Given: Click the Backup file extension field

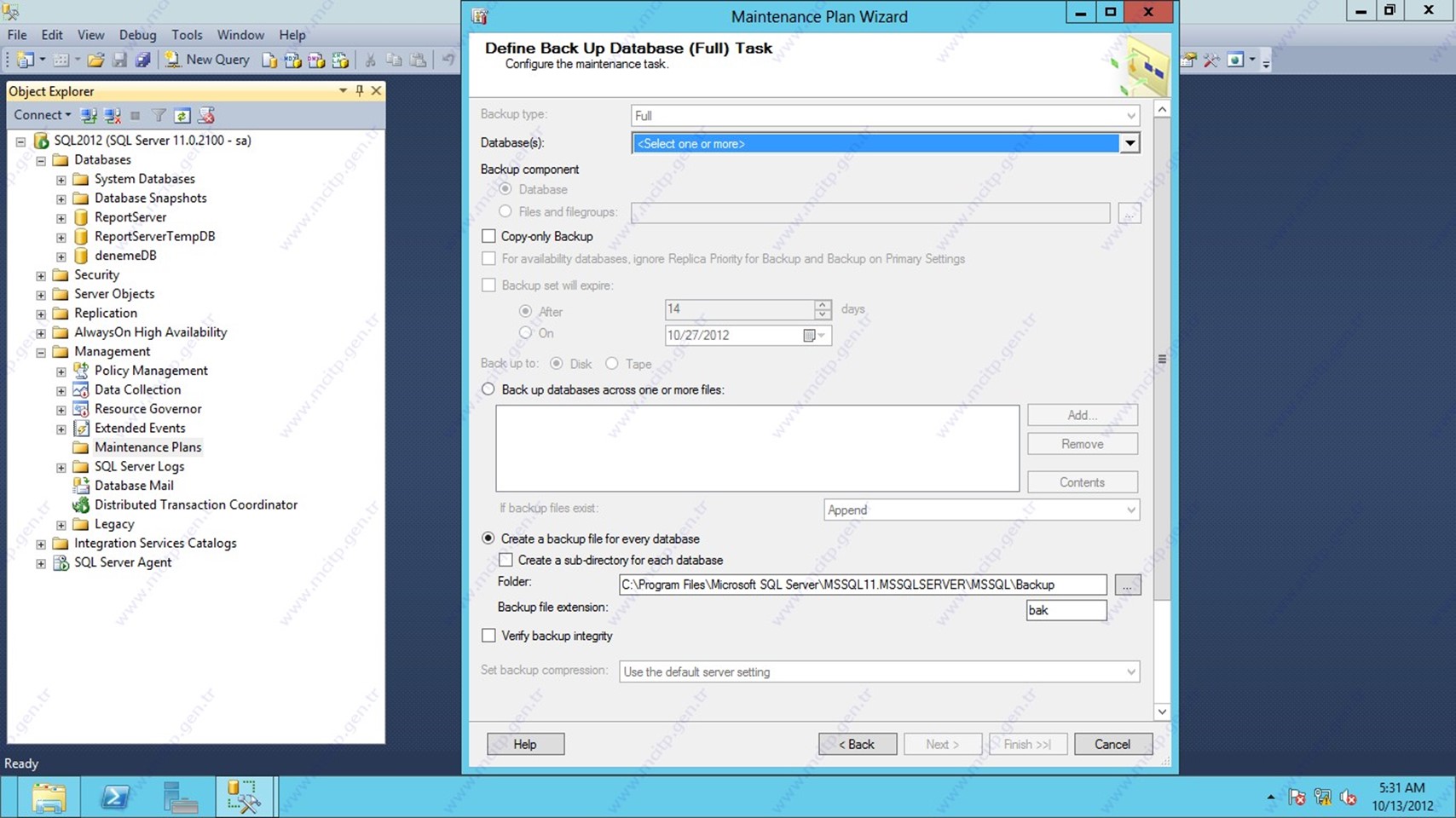Looking at the screenshot, I should coord(1066,610).
